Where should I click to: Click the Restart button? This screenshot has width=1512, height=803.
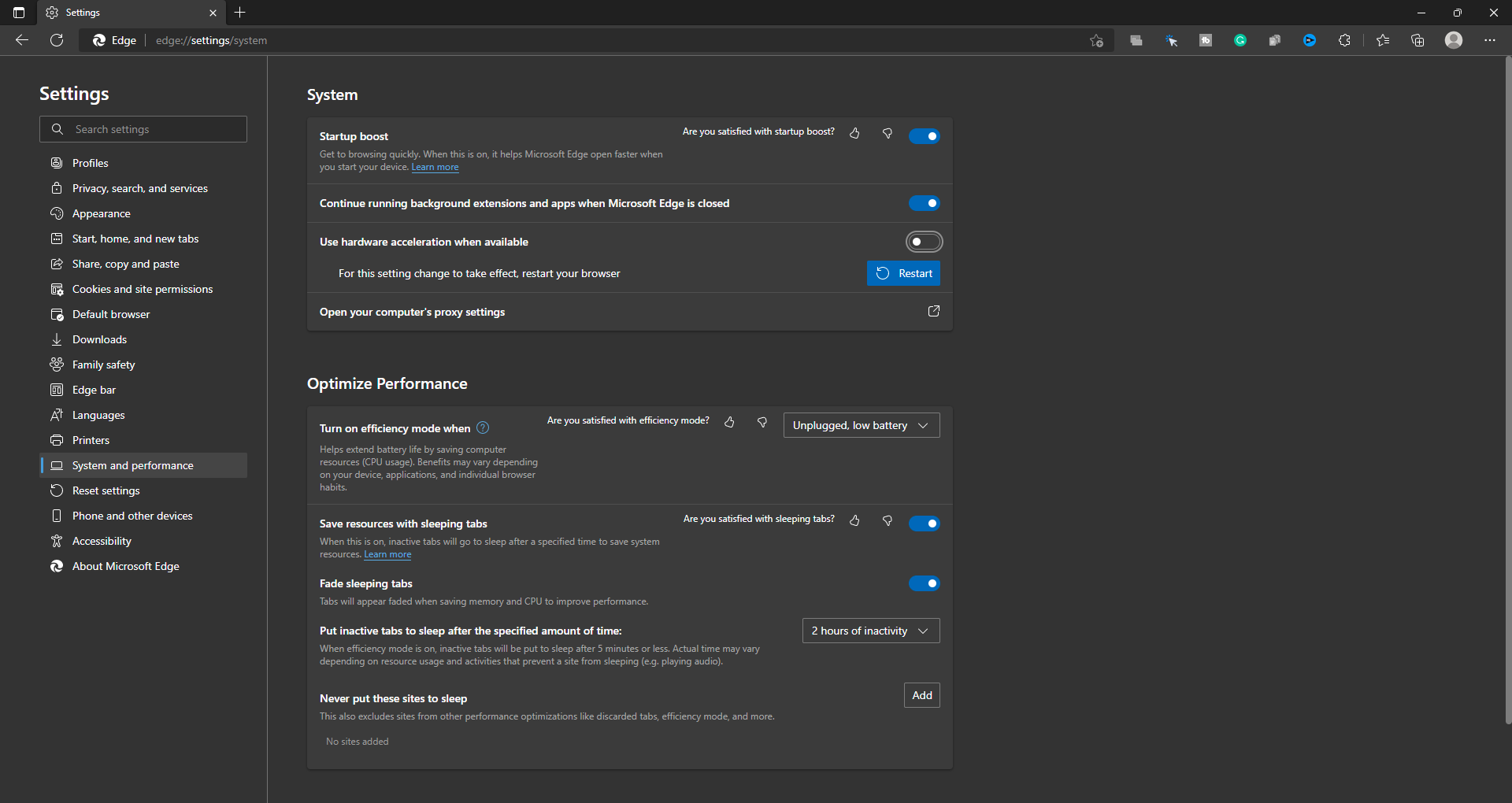coord(903,273)
